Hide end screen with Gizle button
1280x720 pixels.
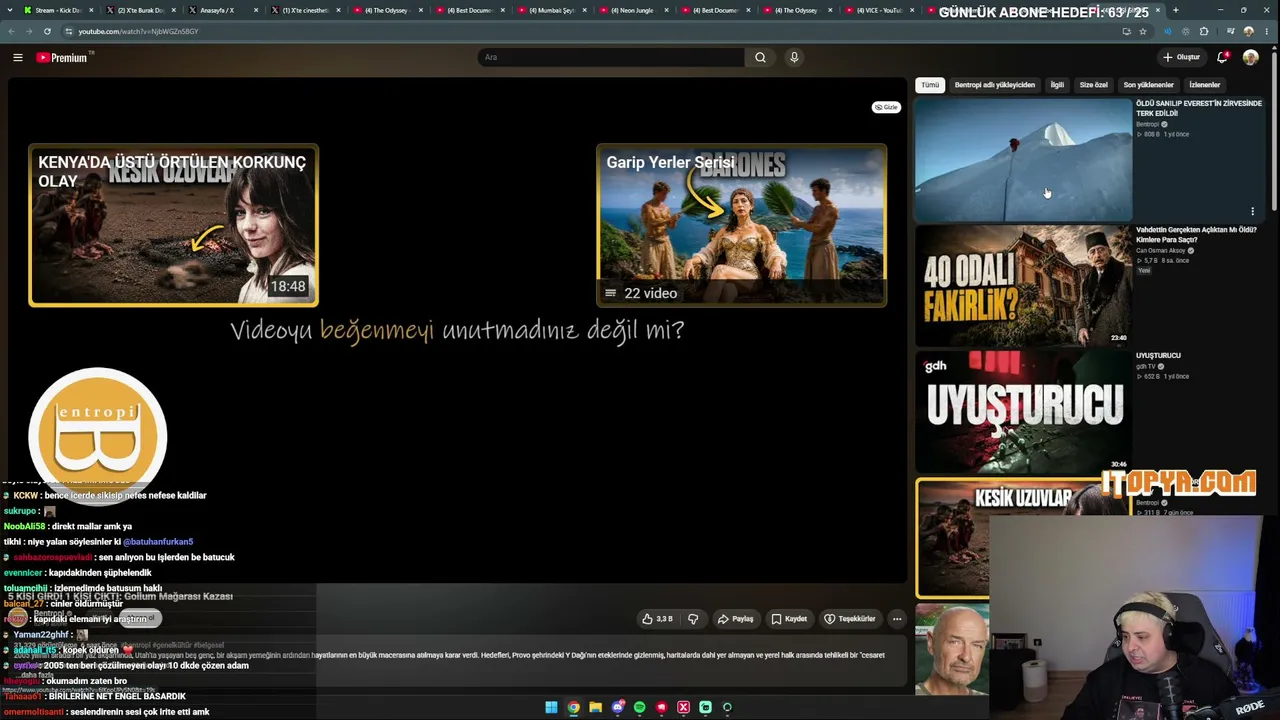[886, 107]
